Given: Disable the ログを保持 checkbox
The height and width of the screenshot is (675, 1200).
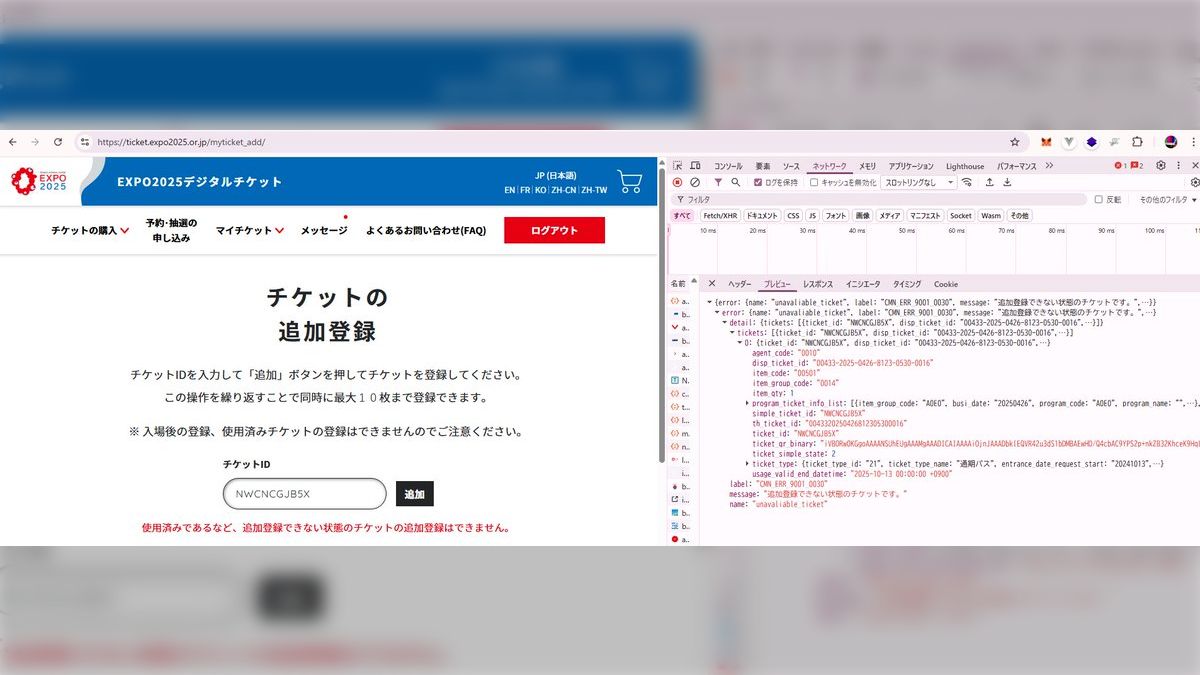Looking at the screenshot, I should tap(756, 182).
